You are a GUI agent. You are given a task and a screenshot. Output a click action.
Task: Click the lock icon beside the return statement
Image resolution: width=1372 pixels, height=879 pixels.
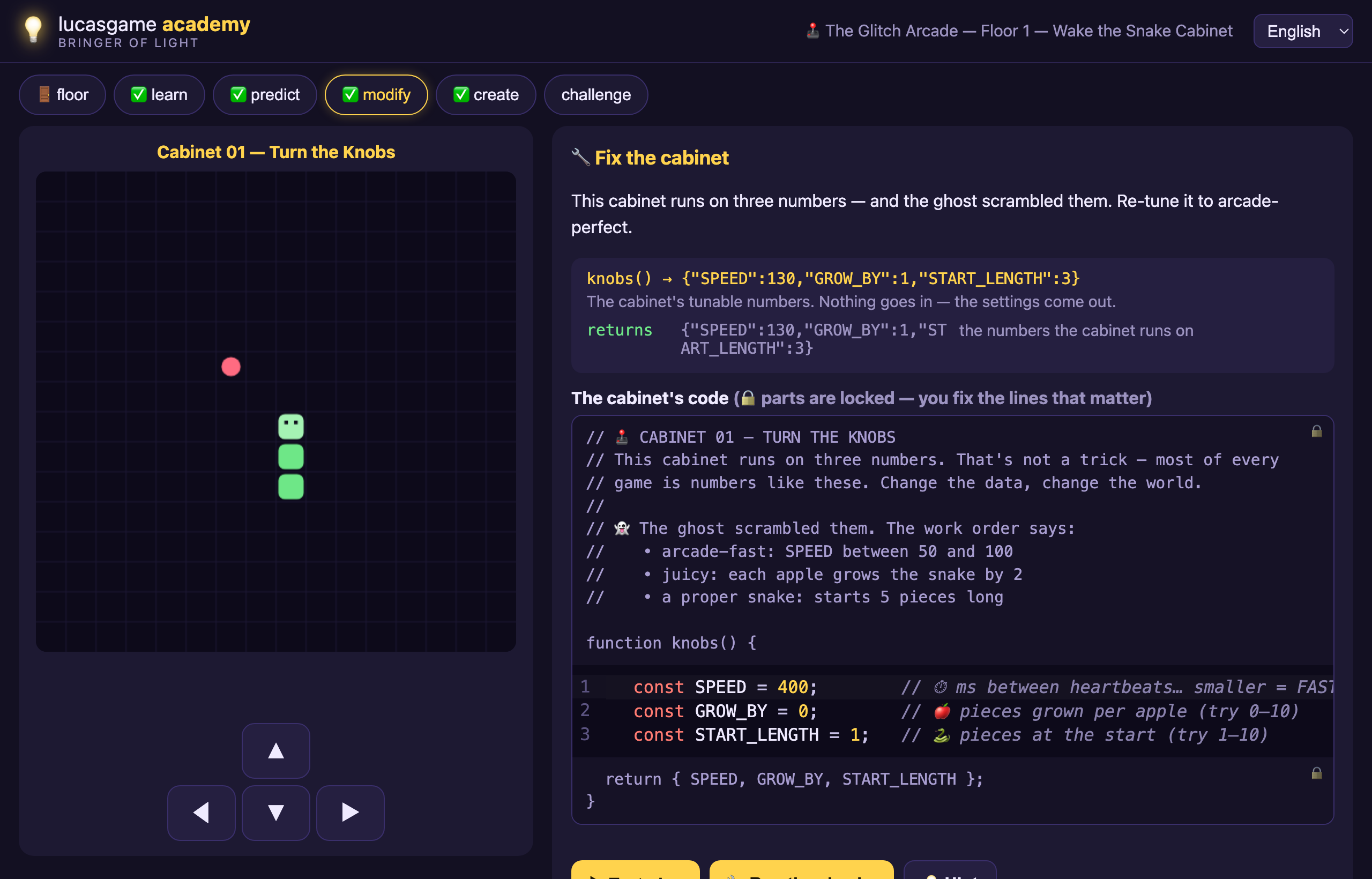1317,773
